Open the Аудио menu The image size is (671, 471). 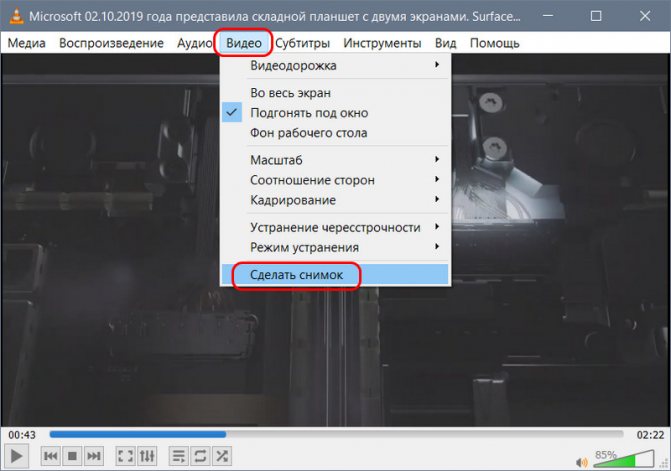click(195, 43)
